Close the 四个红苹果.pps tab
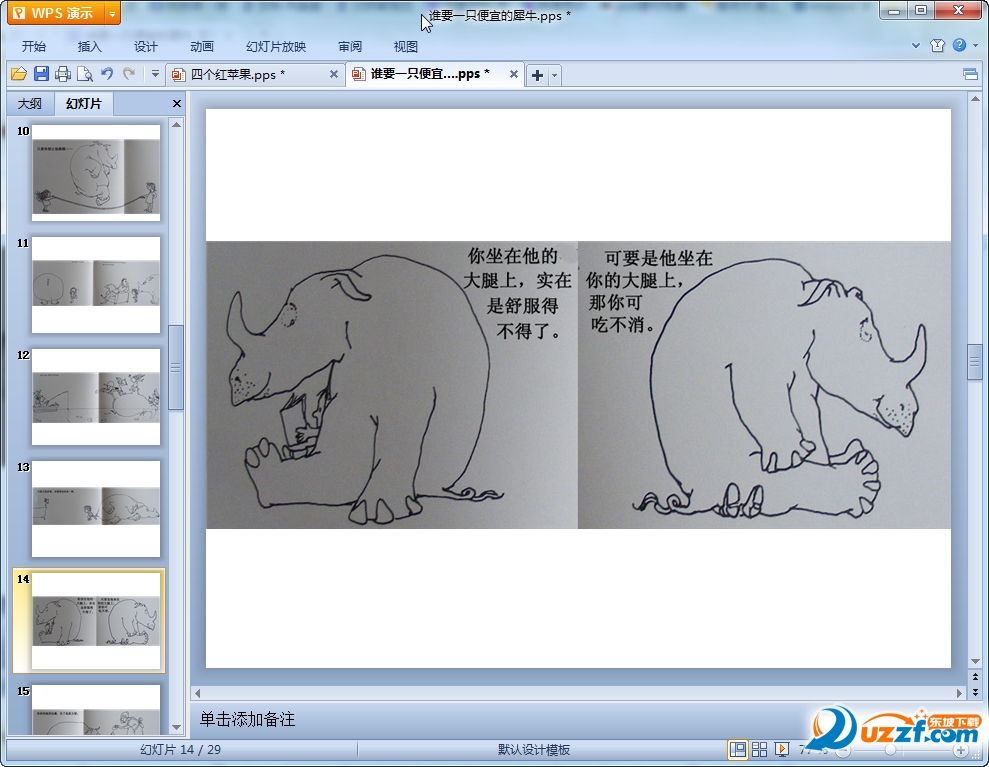This screenshot has width=989, height=767. pos(334,74)
